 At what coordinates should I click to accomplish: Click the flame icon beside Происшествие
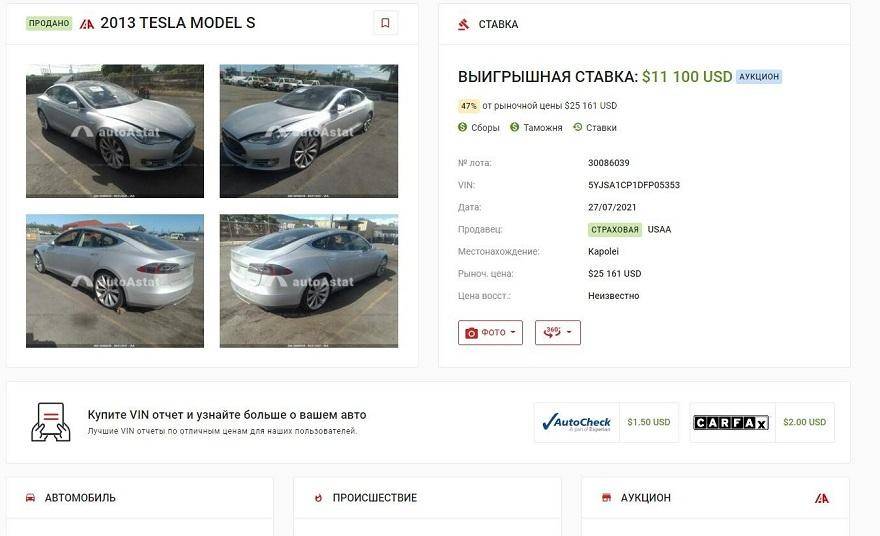[318, 497]
